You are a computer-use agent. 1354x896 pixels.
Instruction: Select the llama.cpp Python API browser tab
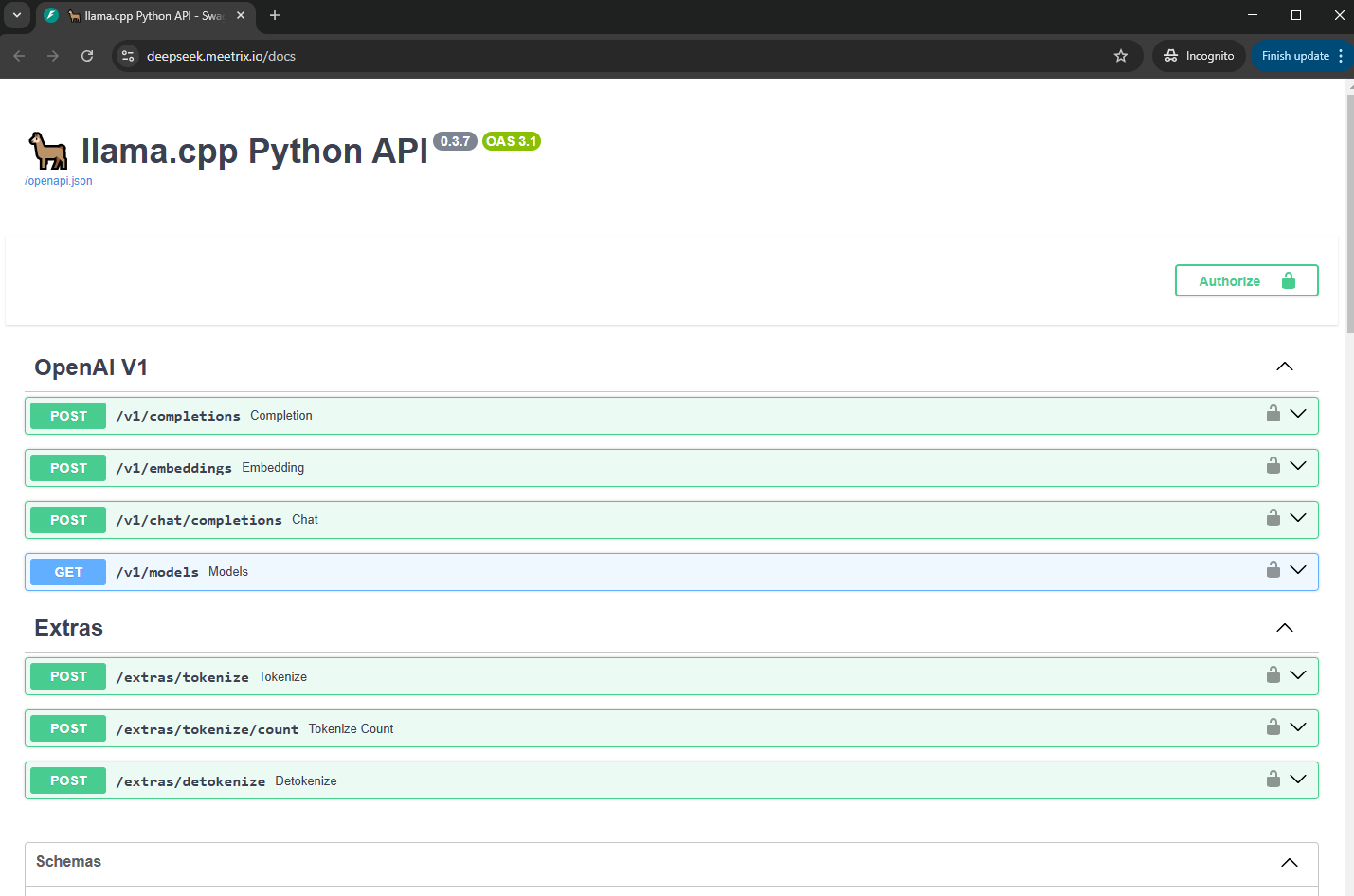pyautogui.click(x=146, y=16)
